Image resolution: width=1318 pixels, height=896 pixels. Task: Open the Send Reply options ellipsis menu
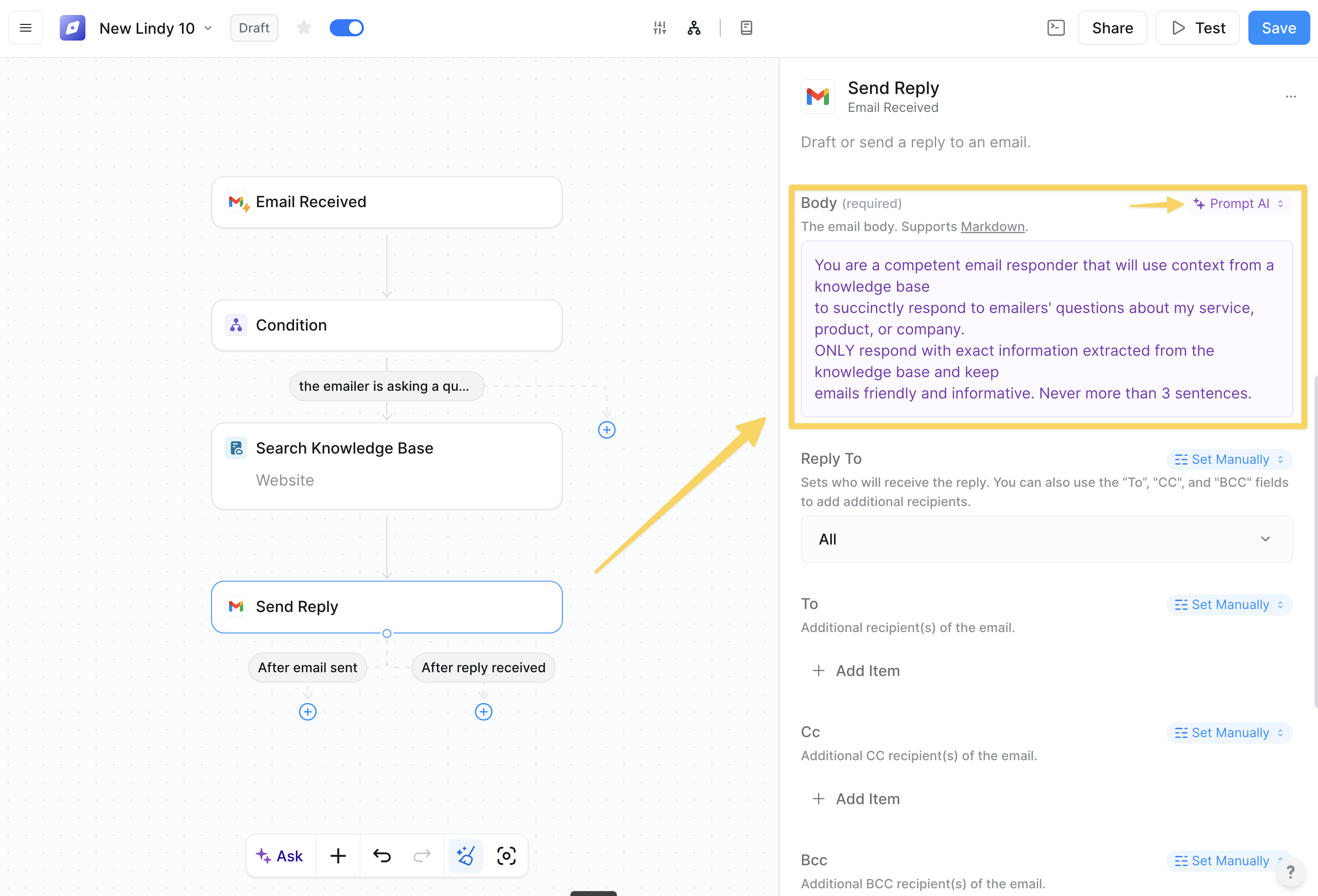tap(1292, 97)
